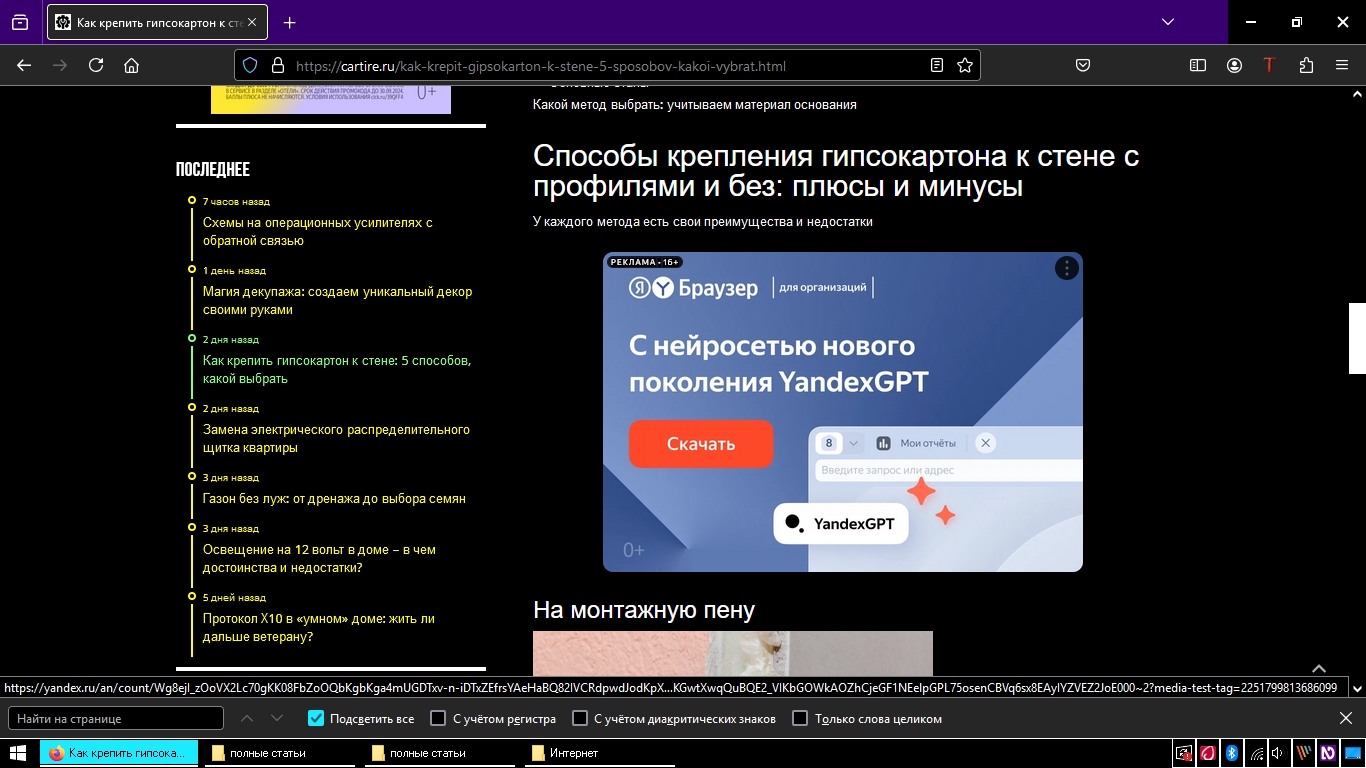Open second 'полные статьи' taskbar folder

click(x=440, y=753)
